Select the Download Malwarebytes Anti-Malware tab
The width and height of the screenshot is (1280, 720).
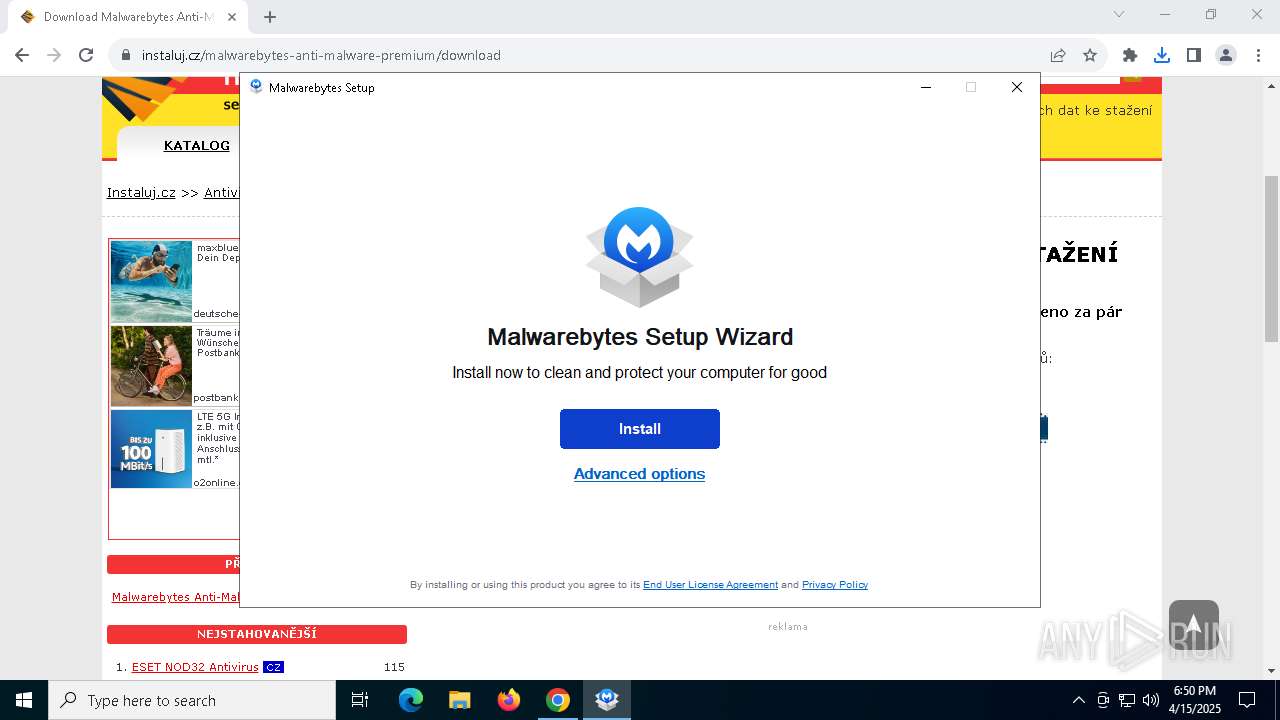[x=128, y=17]
